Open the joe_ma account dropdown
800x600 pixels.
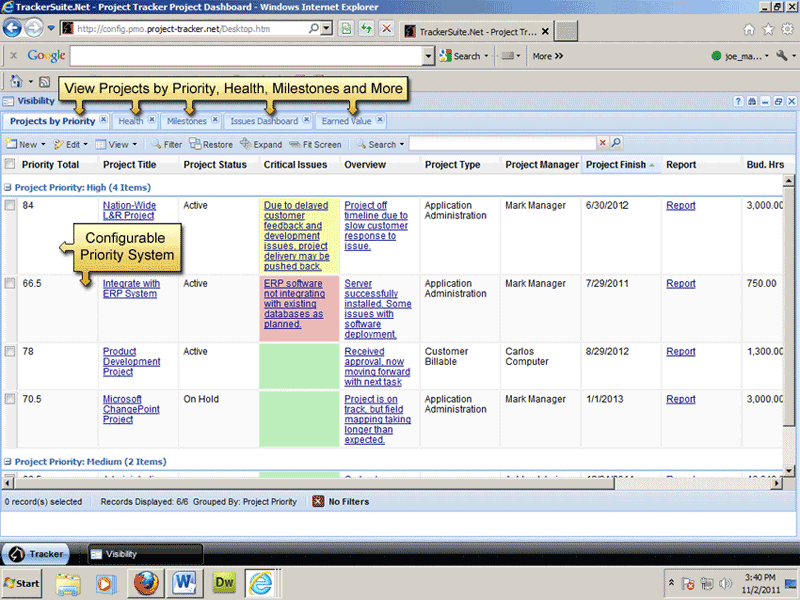pyautogui.click(x=742, y=56)
